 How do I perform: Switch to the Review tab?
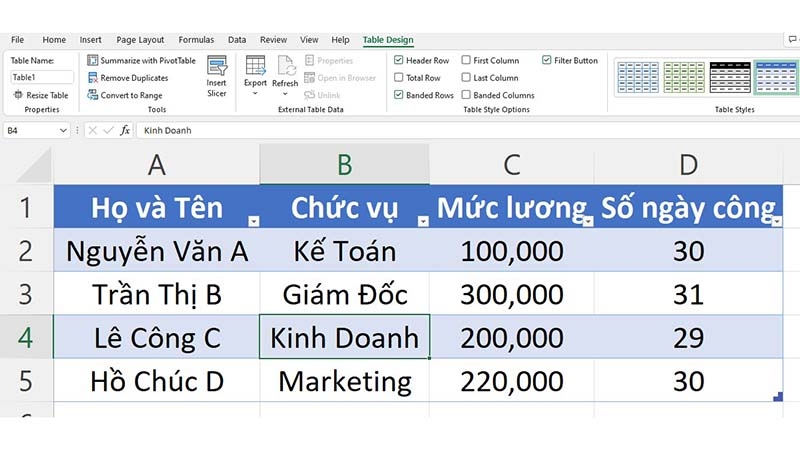coord(273,40)
